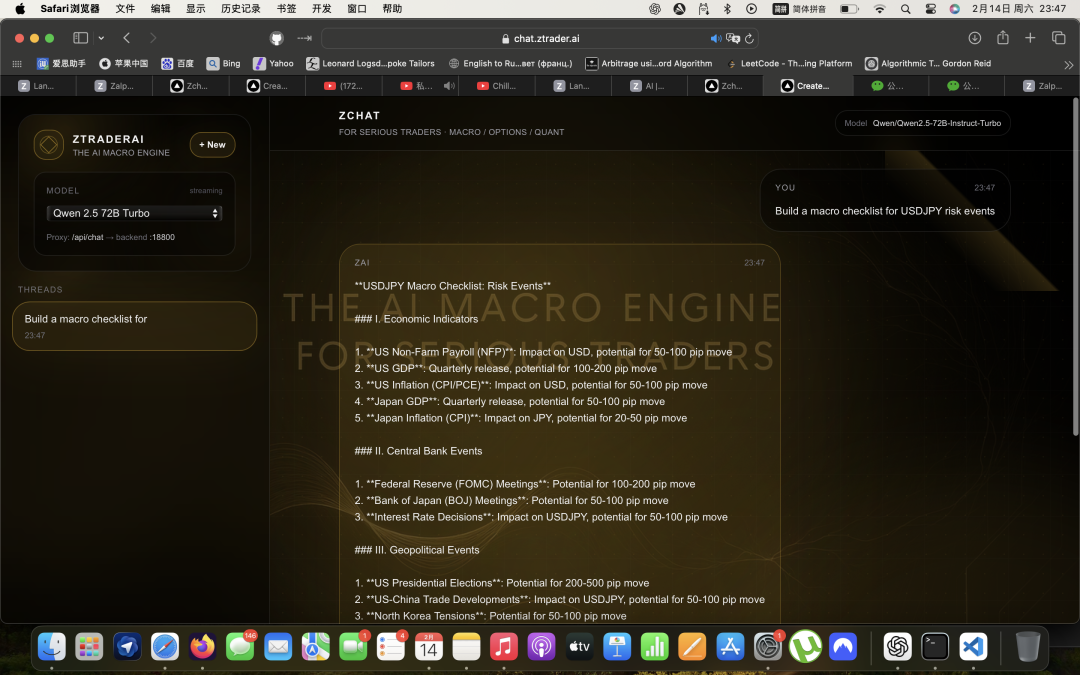Image resolution: width=1080 pixels, height=675 pixels.
Task: Click the translate icon in address bar
Action: [x=733, y=39]
